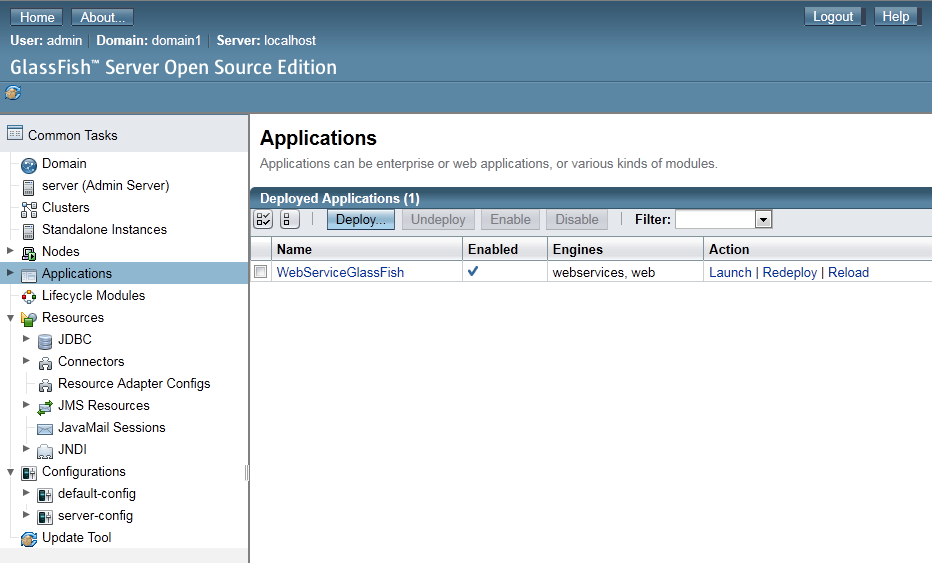Click the Enabled column header
Screen dimensions: 932x563
(505, 249)
